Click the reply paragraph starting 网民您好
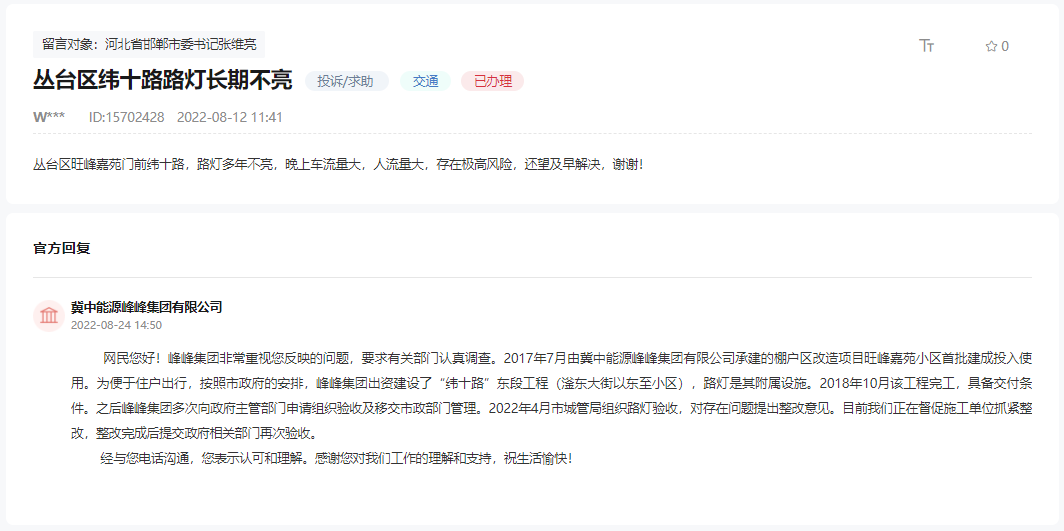Viewport: 1064px width, 531px height. coord(551,395)
